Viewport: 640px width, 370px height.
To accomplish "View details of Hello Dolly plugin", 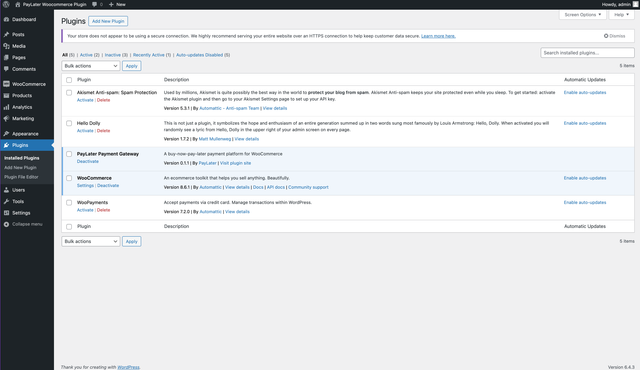I will 247,139.
